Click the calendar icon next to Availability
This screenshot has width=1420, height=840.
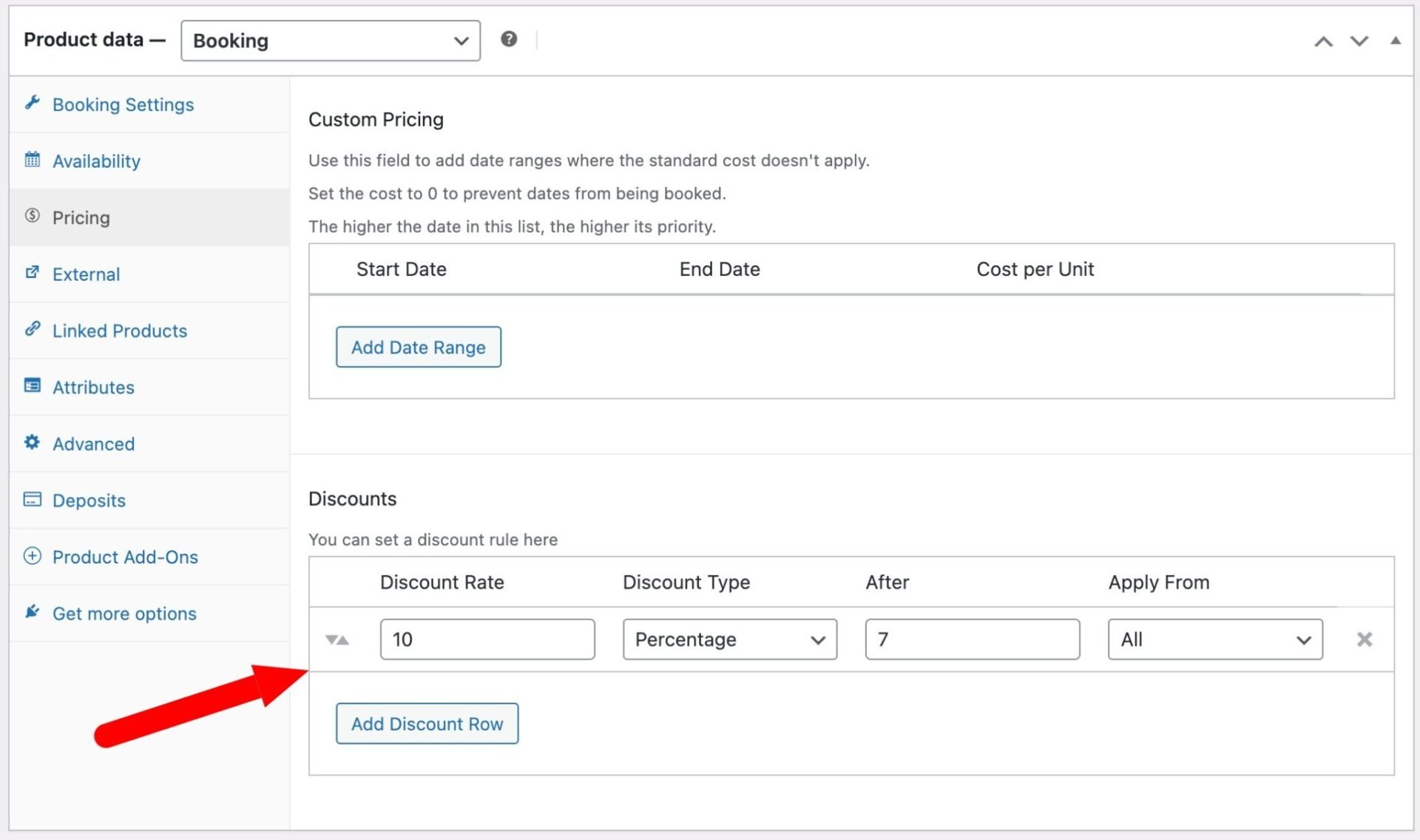32,160
